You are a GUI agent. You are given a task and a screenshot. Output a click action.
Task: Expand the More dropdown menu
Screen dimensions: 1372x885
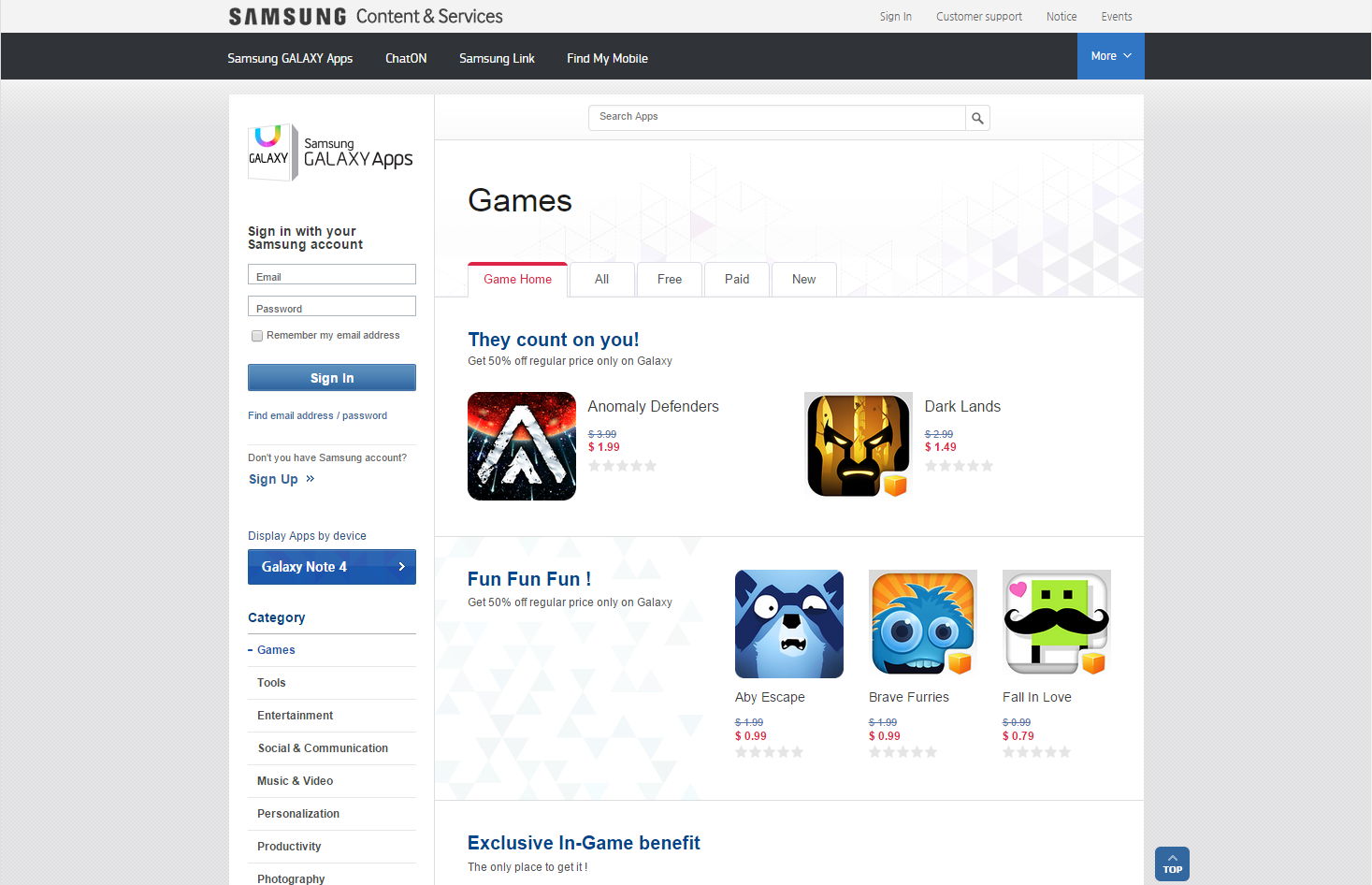(1111, 56)
